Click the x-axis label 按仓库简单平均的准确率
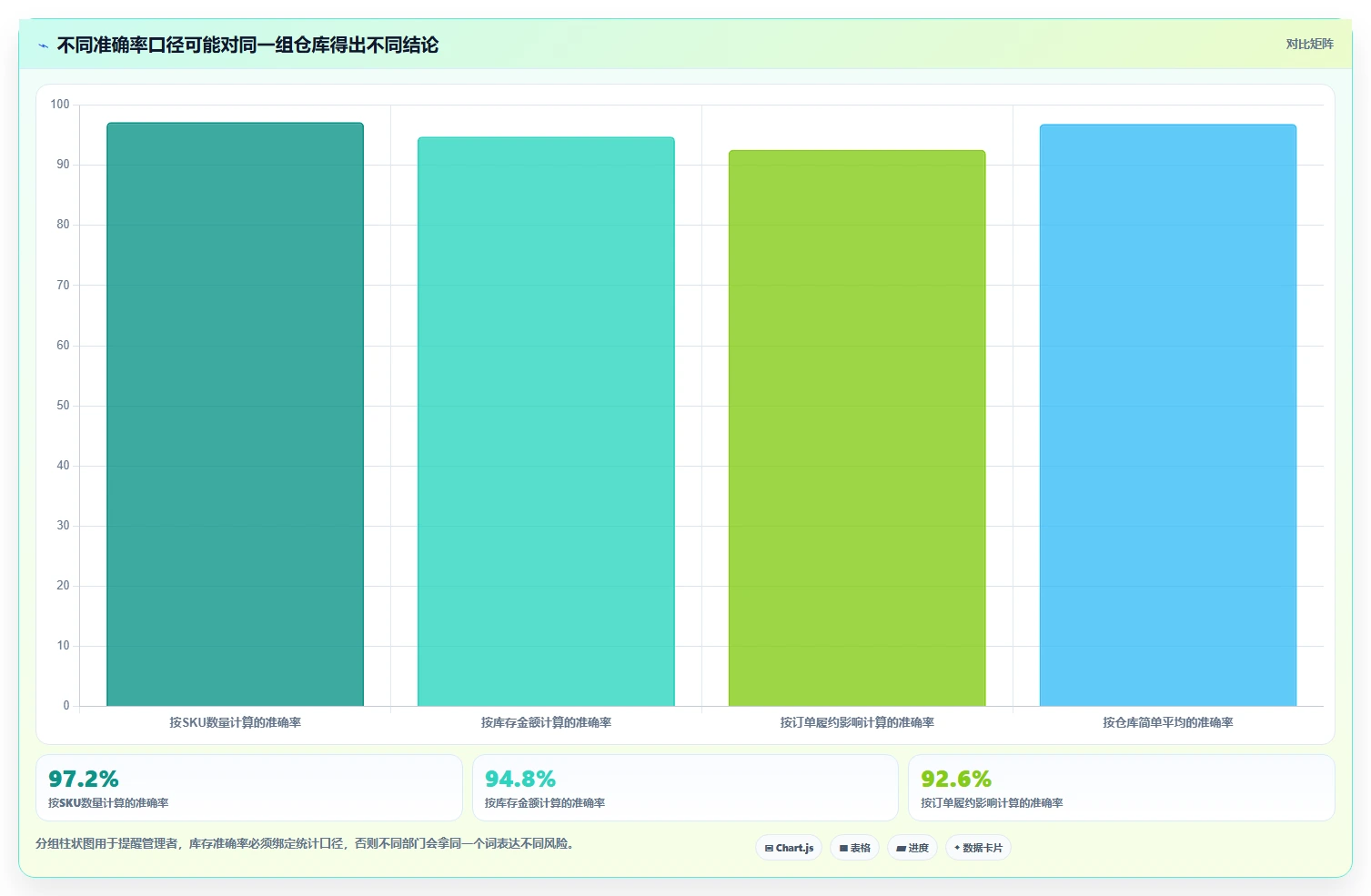The width and height of the screenshot is (1371, 896). point(1168,722)
